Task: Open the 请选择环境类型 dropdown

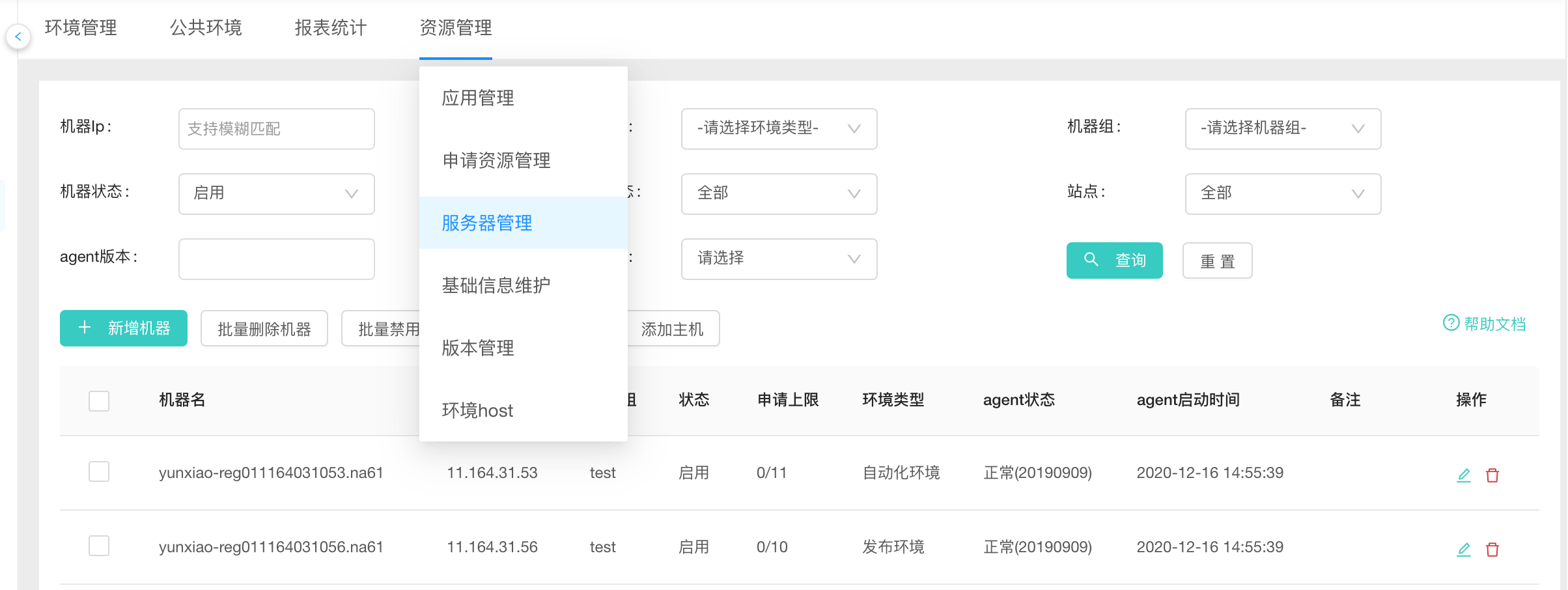Action: [779, 128]
